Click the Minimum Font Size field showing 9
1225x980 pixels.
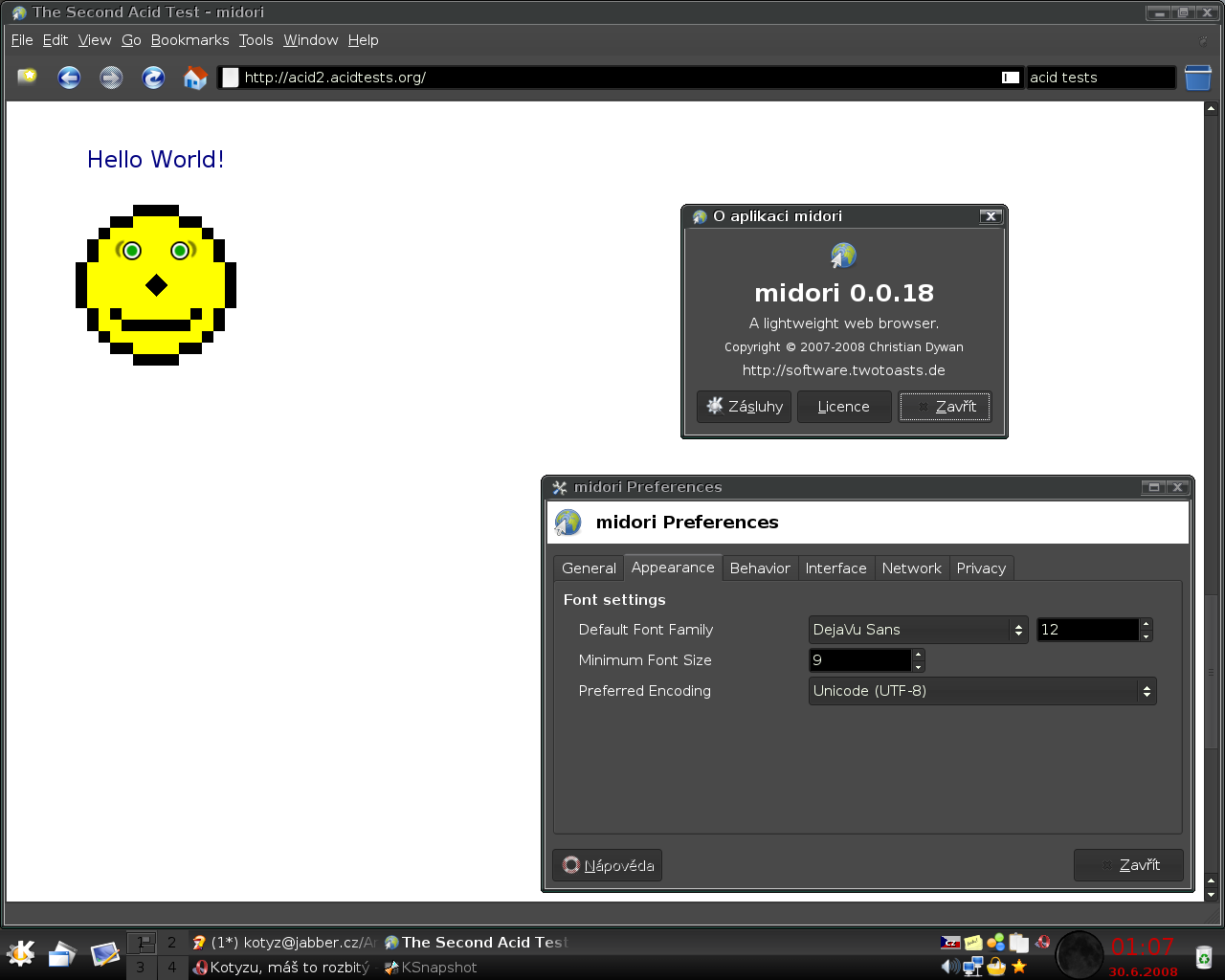pyautogui.click(x=860, y=660)
